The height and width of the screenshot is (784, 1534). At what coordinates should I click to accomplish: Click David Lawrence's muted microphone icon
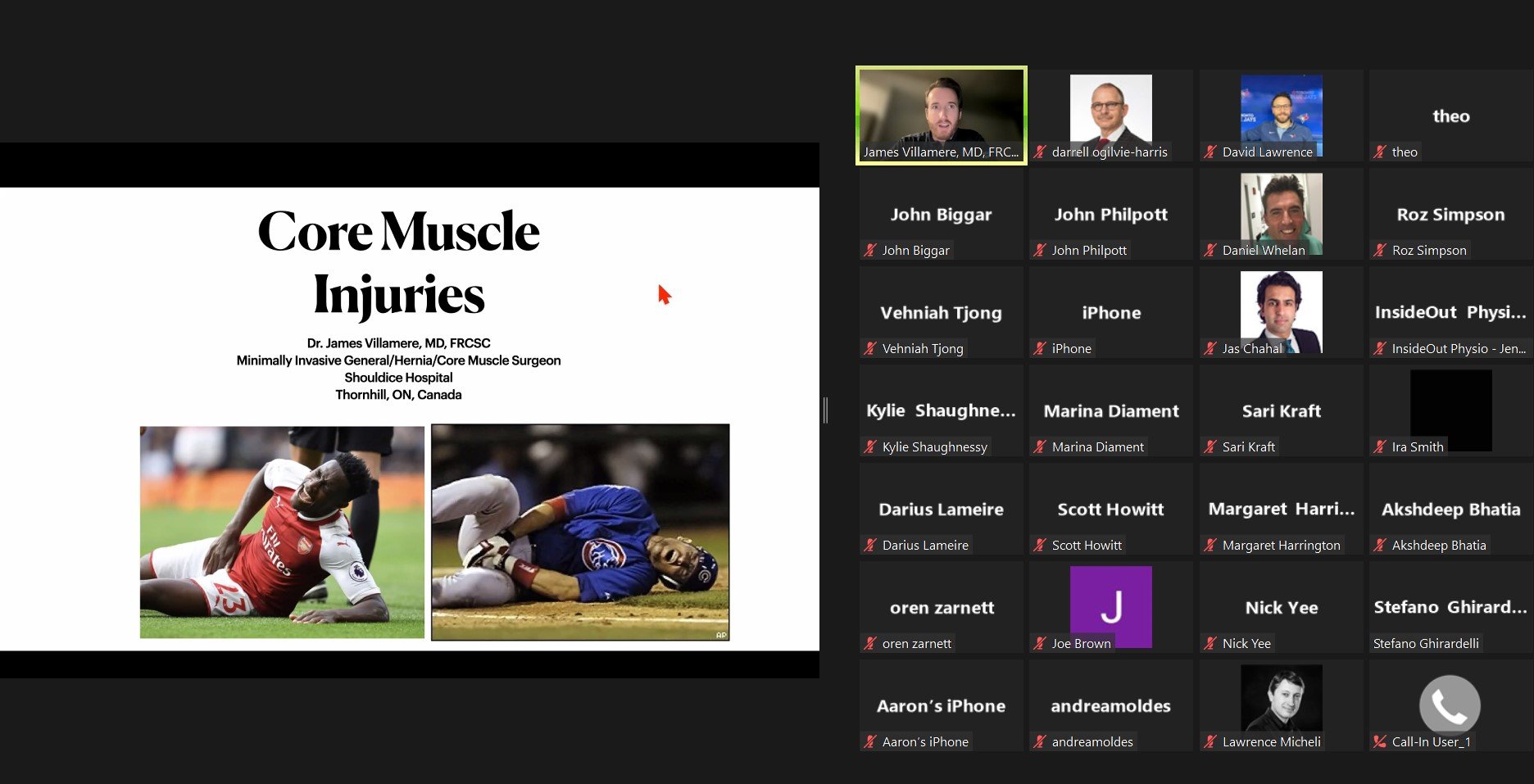[x=1210, y=152]
